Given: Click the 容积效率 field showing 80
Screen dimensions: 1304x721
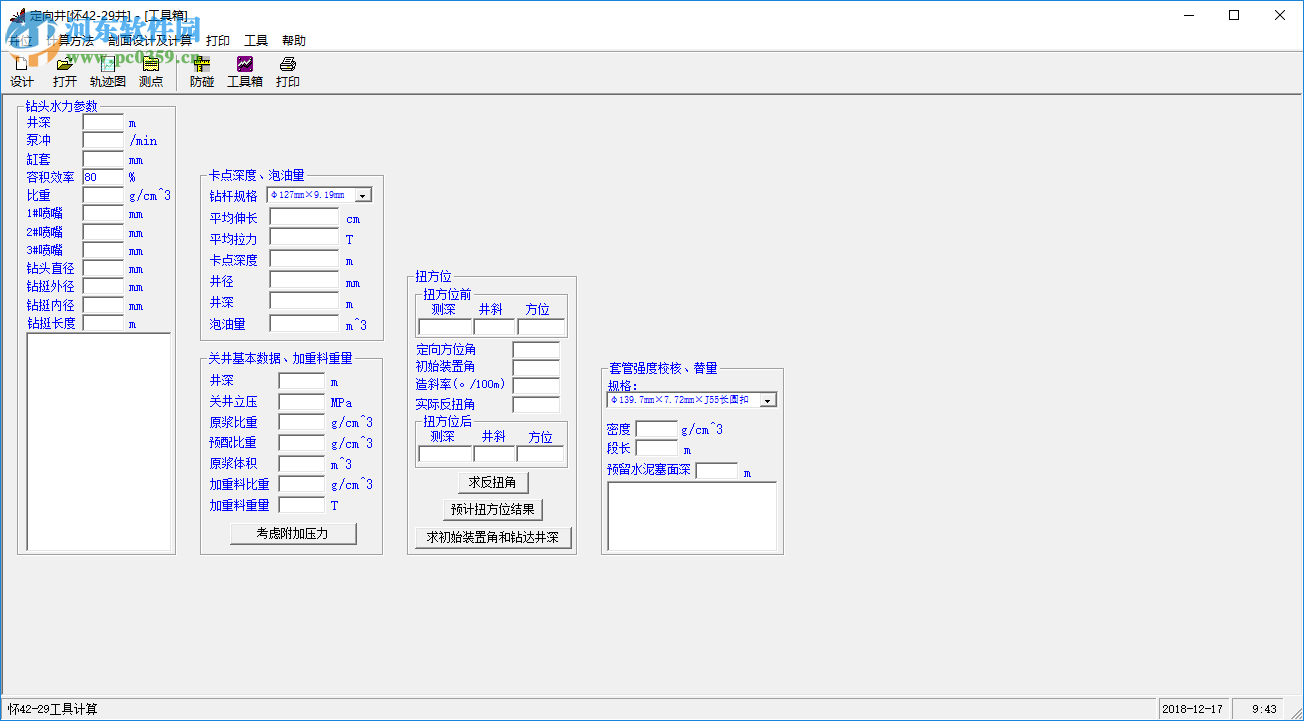Looking at the screenshot, I should (x=103, y=177).
